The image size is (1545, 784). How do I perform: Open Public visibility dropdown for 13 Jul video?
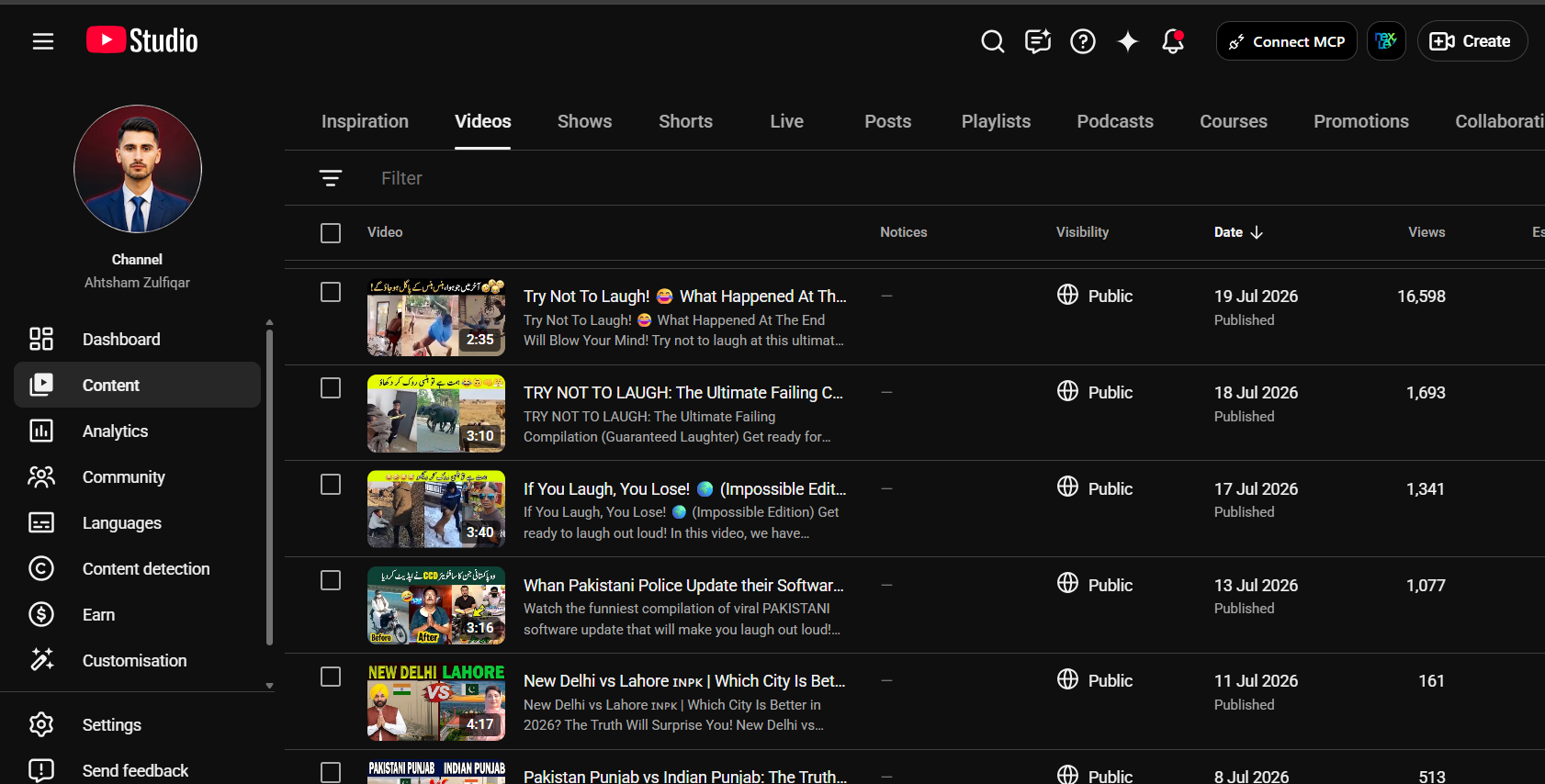tap(1095, 585)
